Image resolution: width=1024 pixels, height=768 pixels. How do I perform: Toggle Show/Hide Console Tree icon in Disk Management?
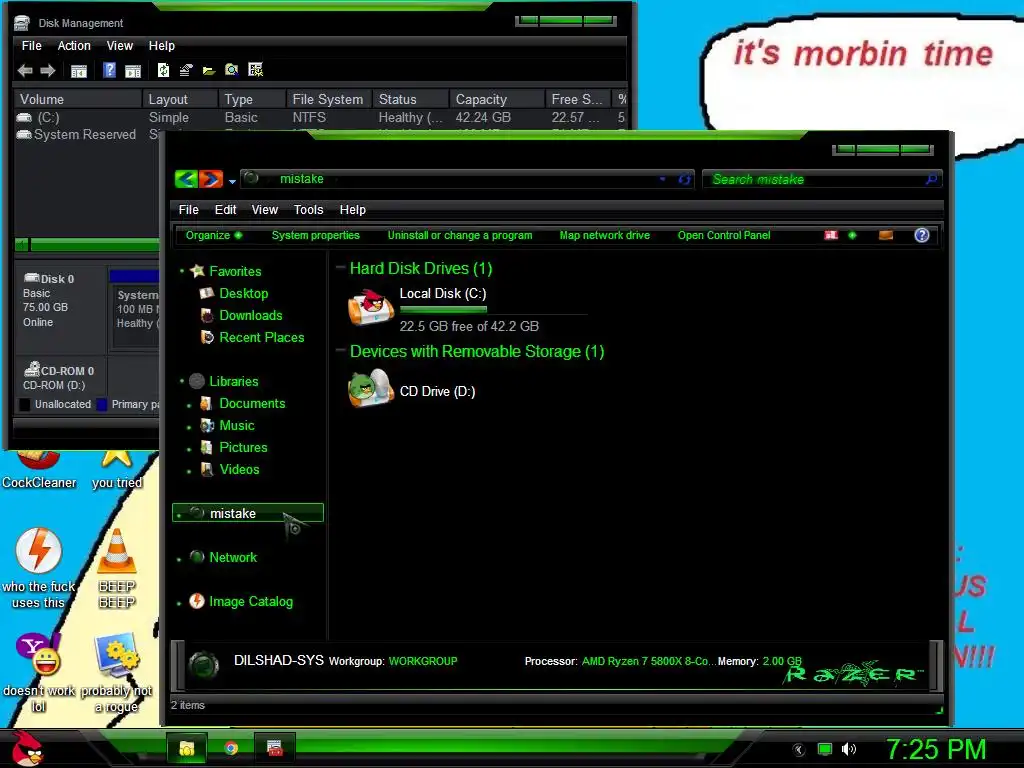78,71
